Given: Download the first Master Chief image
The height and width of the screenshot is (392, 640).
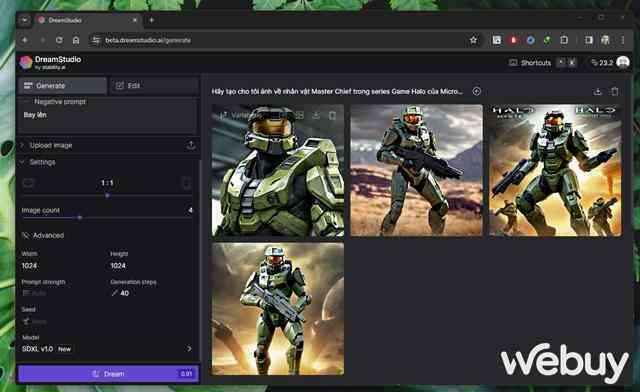Looking at the screenshot, I should tap(316, 116).
